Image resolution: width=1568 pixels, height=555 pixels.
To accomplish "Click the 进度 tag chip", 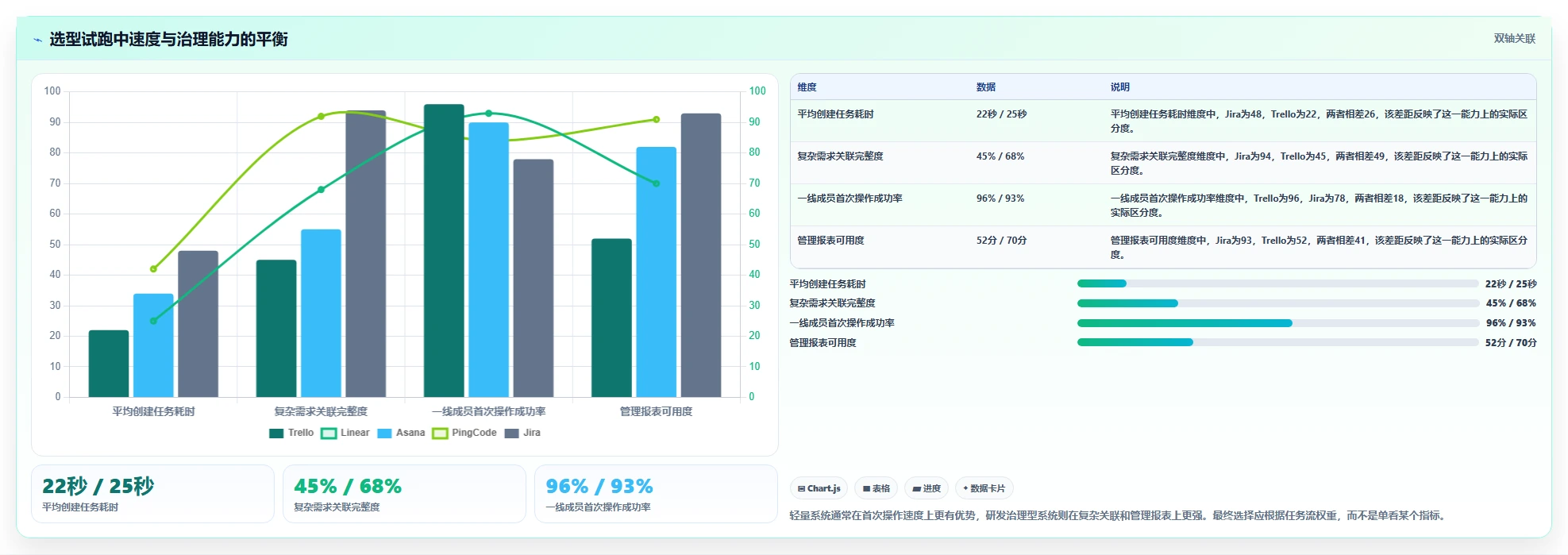I will tap(927, 488).
